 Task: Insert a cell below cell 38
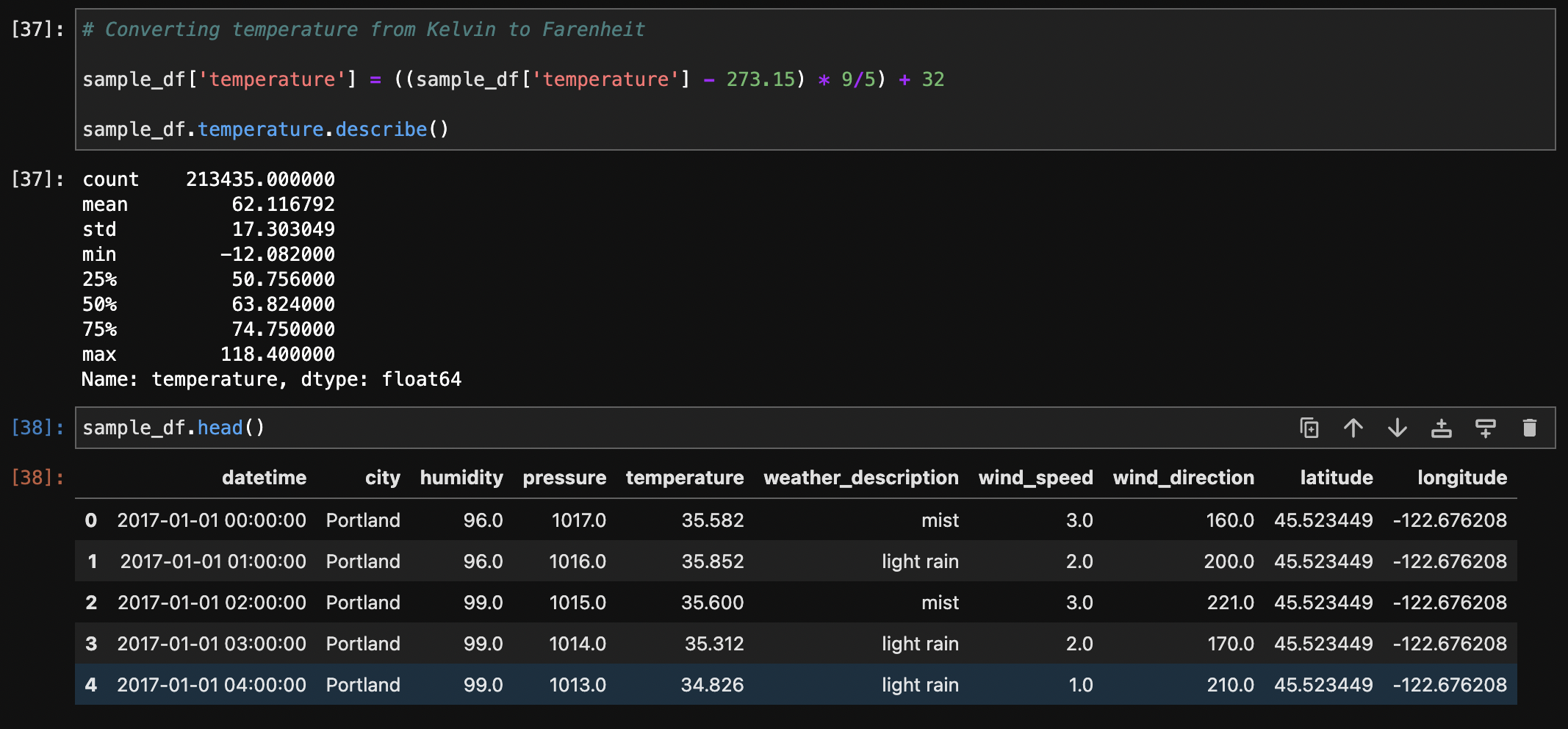click(1486, 428)
